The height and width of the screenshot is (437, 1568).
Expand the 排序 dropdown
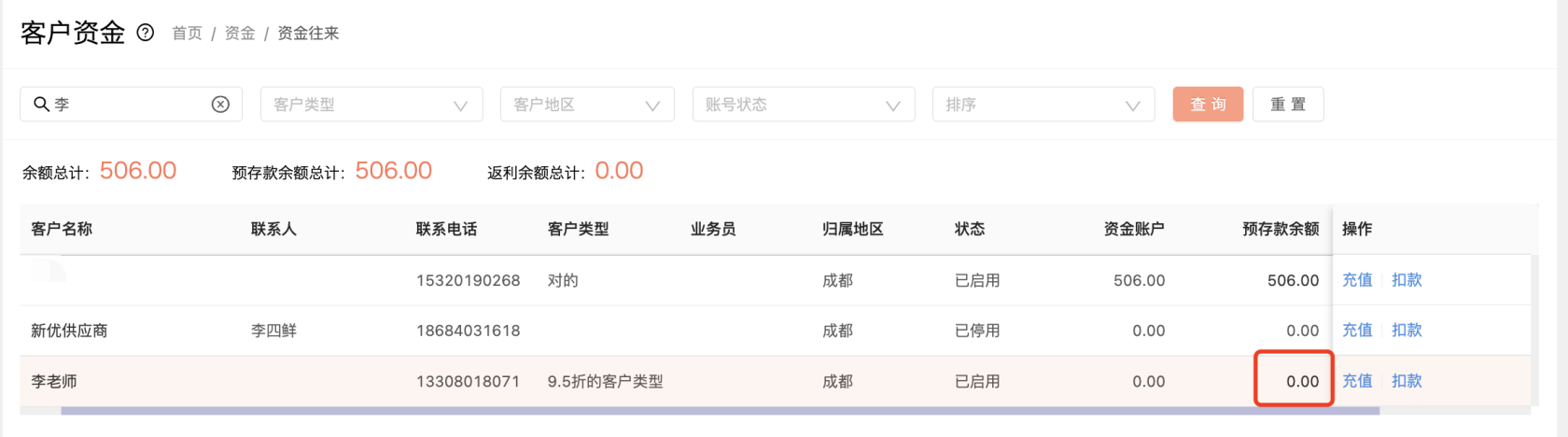coord(1043,105)
